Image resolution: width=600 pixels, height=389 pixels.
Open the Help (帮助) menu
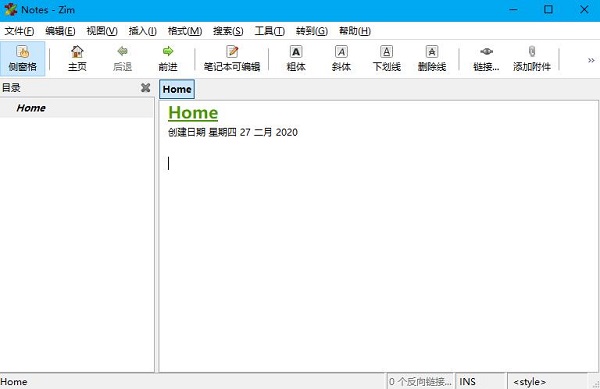tap(355, 31)
